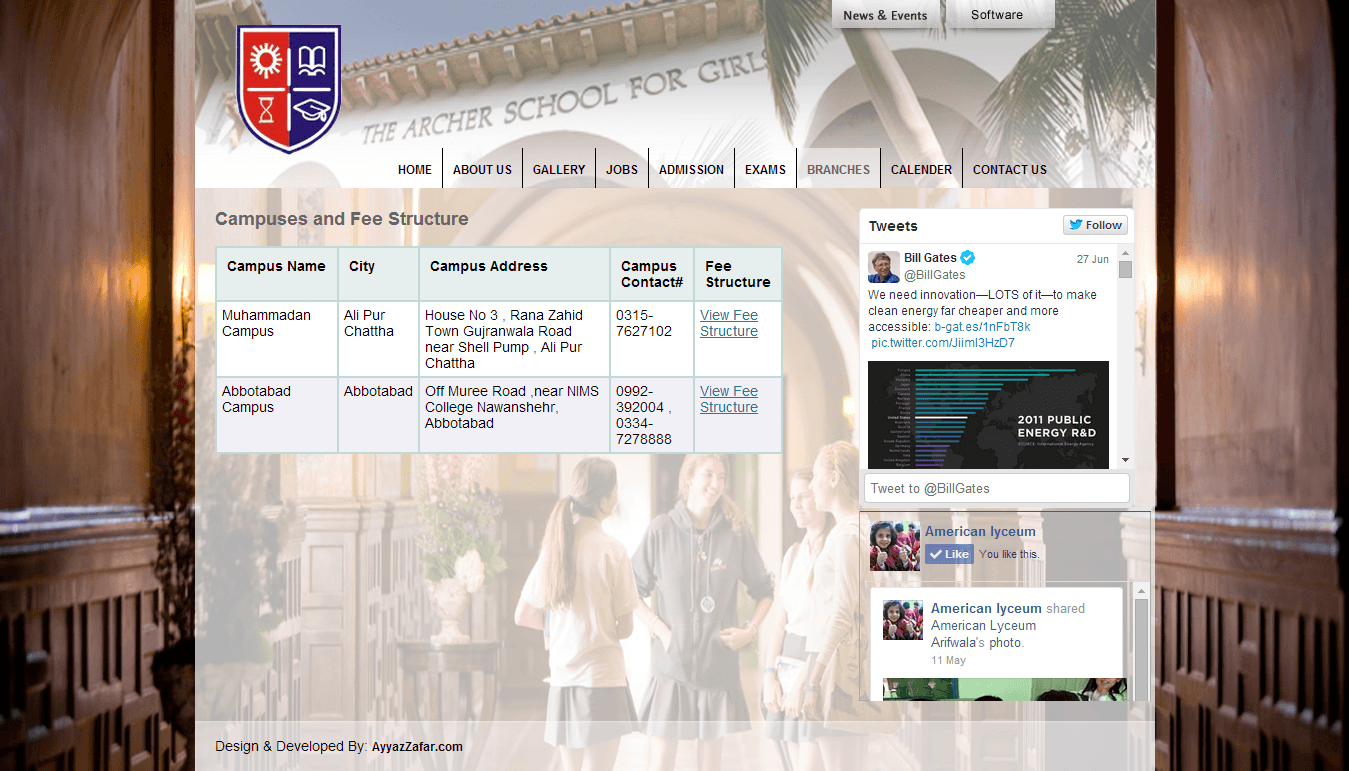Viewport: 1349px width, 771px height.
Task: View Fee Structure for Abbotabad Campus
Action: pyautogui.click(x=729, y=399)
